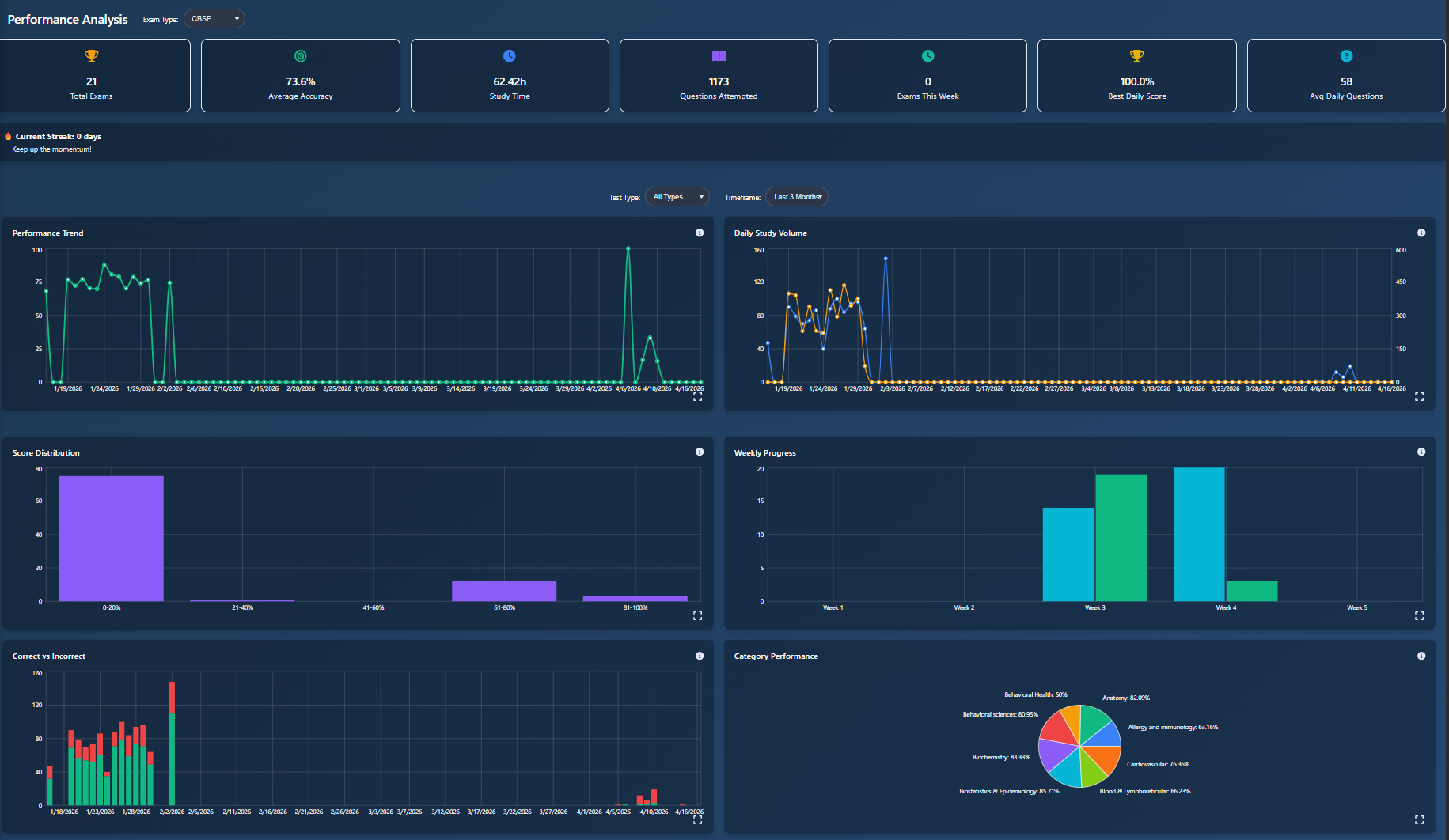Image resolution: width=1449 pixels, height=840 pixels.
Task: Select the clock icon above Study Time
Action: [x=509, y=55]
